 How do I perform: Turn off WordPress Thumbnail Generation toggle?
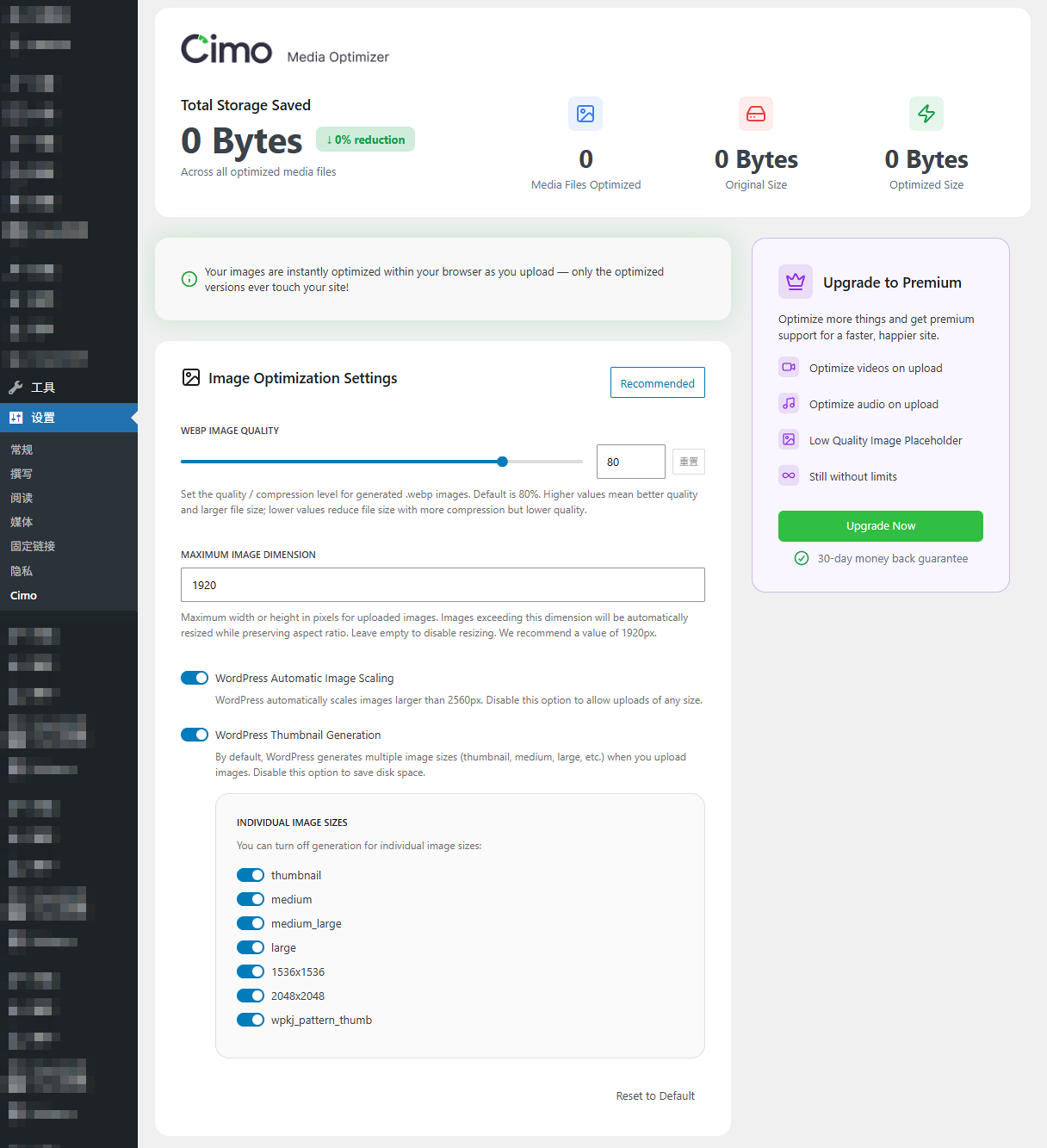tap(195, 735)
